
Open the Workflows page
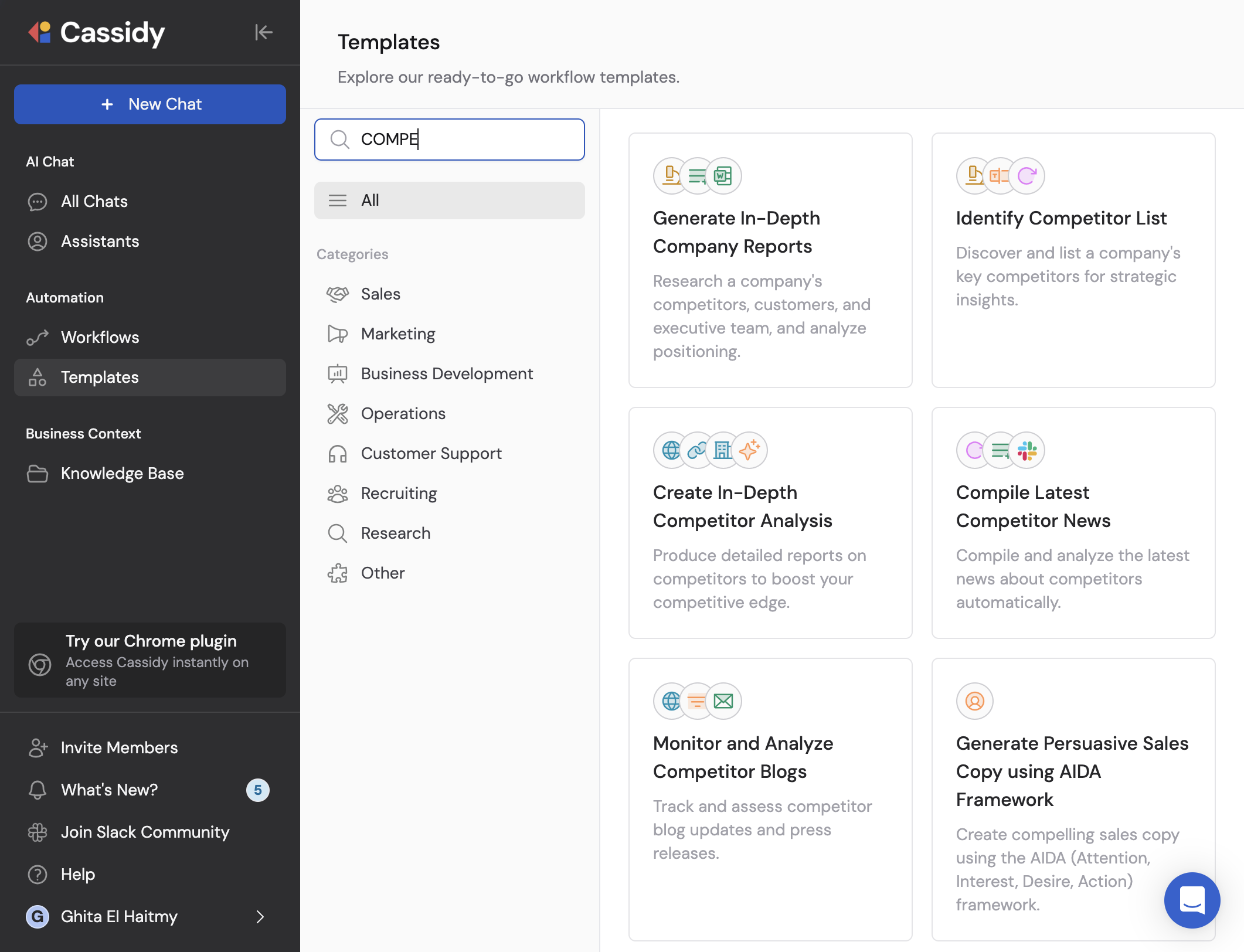pos(150,338)
